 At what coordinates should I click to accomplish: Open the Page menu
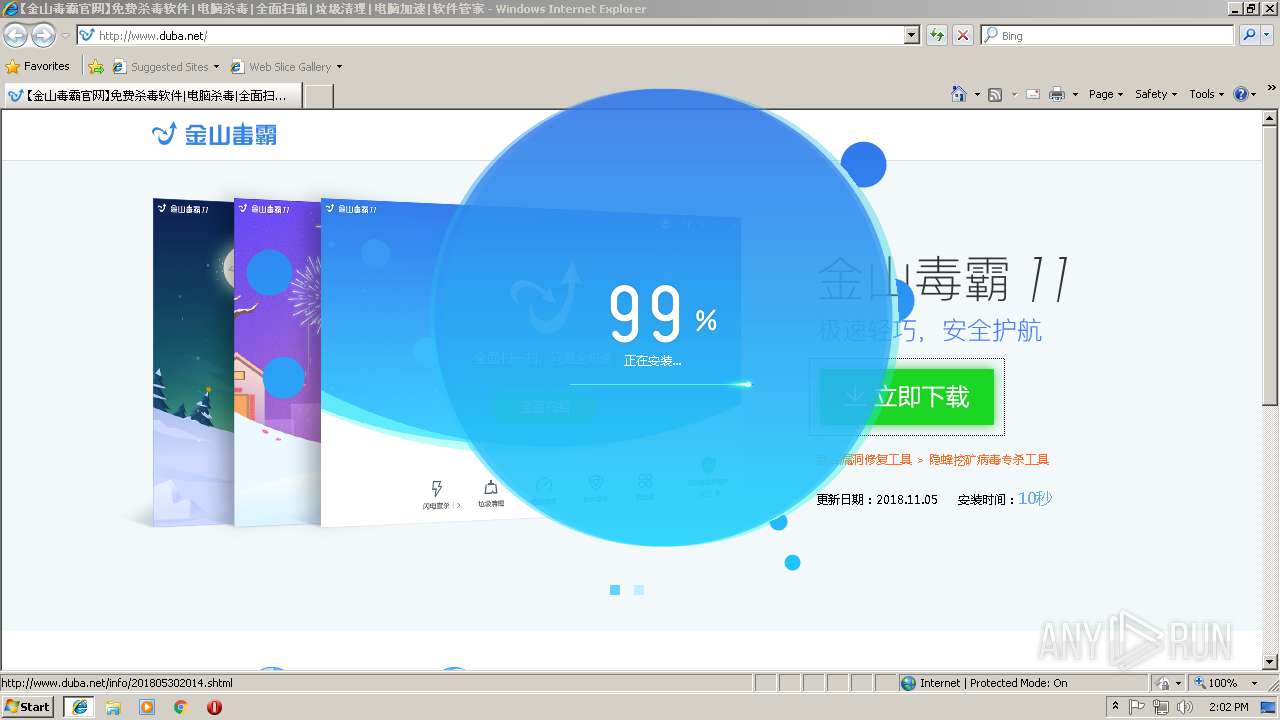(1105, 94)
